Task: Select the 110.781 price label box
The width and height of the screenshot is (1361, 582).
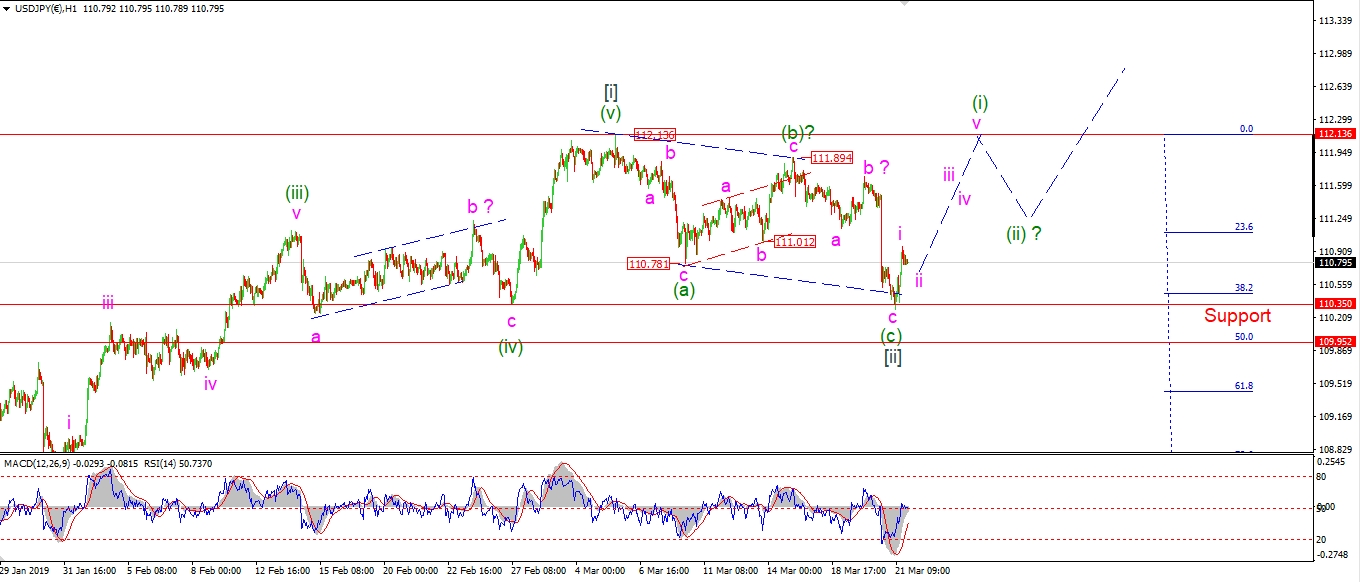Action: coord(648,264)
